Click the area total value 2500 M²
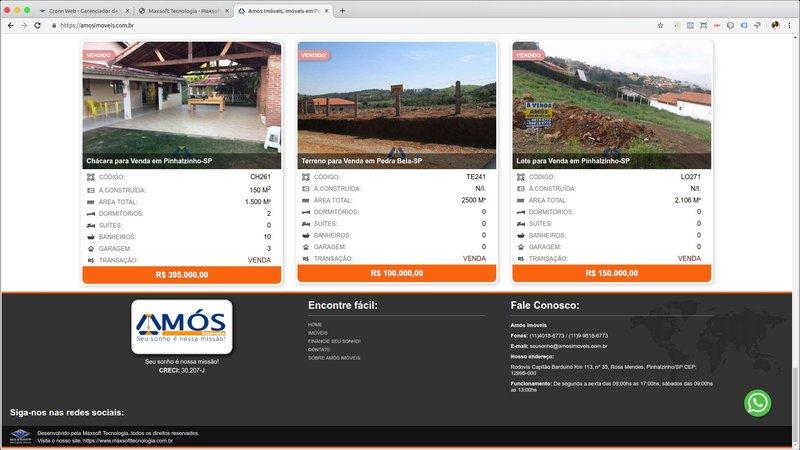This screenshot has height=450, width=800. click(473, 201)
